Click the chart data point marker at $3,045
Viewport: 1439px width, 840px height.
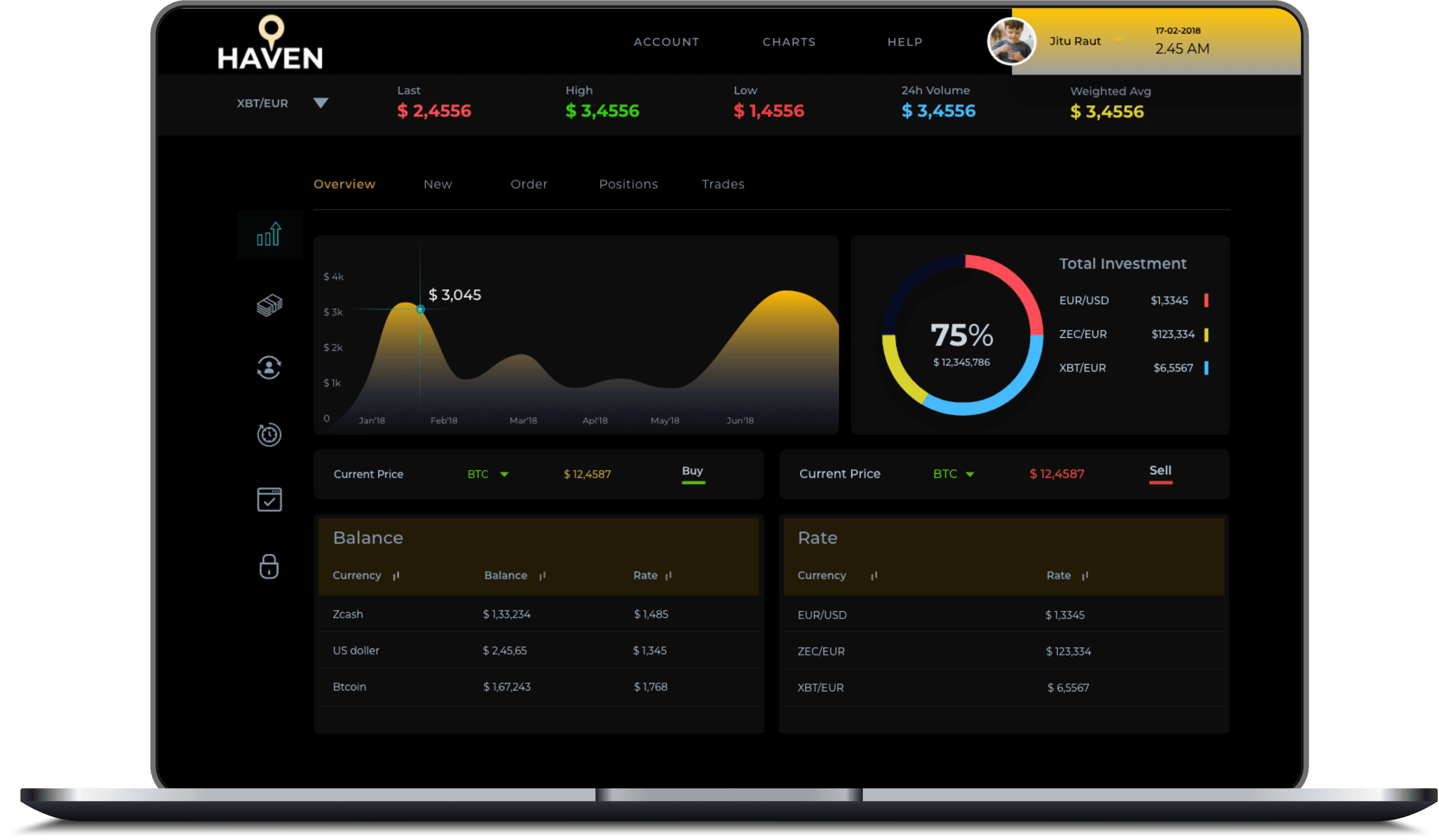(420, 309)
